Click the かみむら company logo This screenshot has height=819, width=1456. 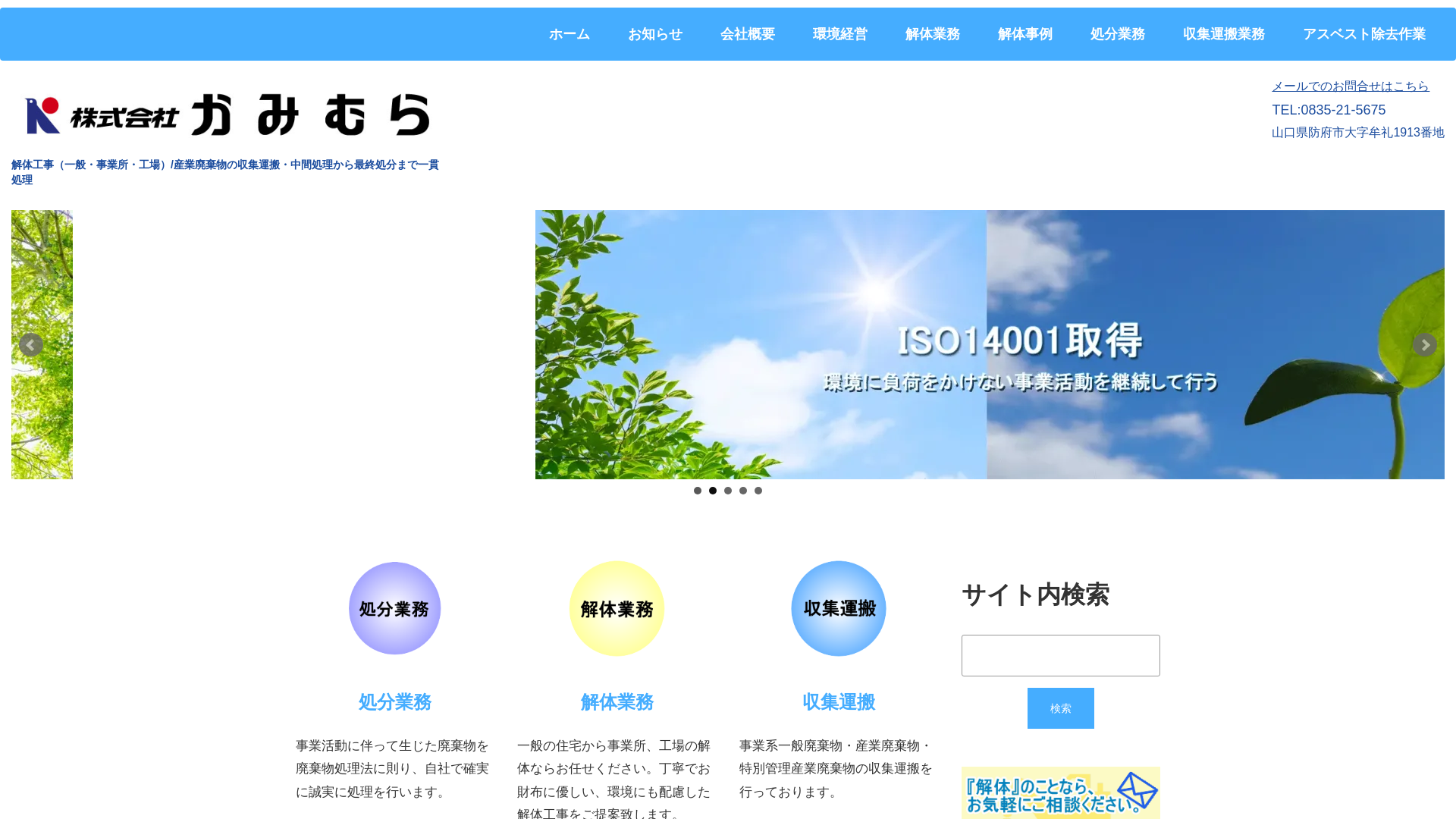tap(227, 115)
